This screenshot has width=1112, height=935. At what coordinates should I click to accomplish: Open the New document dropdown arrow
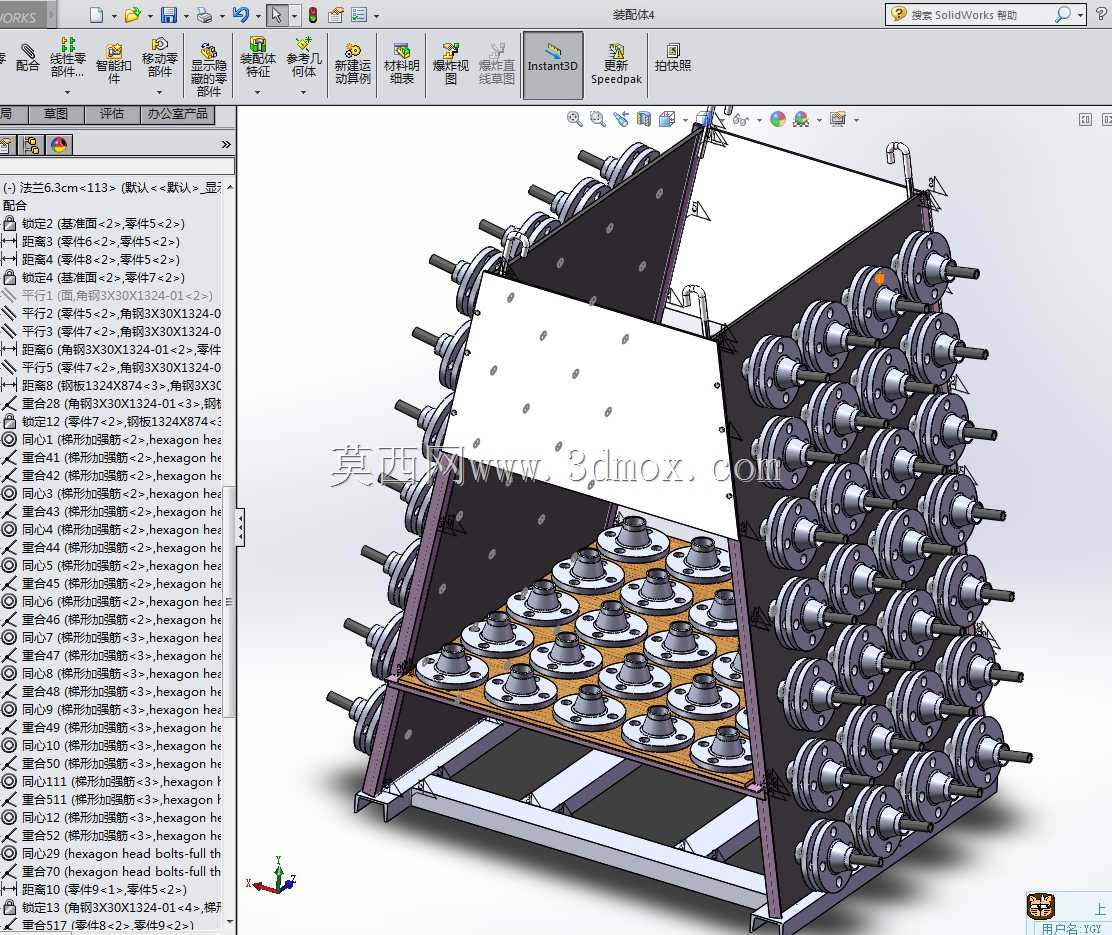(x=114, y=16)
